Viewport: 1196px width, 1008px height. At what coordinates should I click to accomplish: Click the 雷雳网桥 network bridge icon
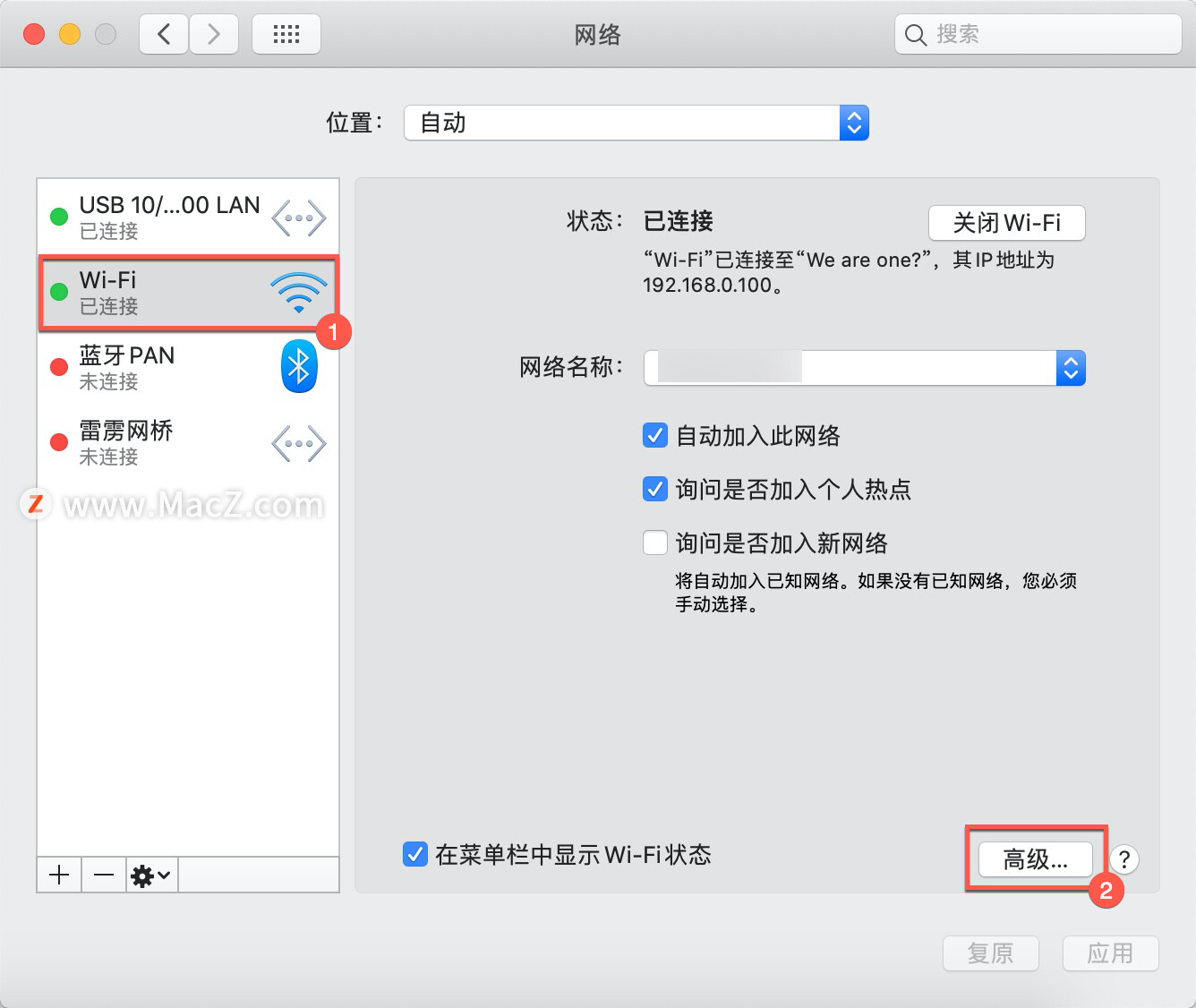pyautogui.click(x=299, y=442)
